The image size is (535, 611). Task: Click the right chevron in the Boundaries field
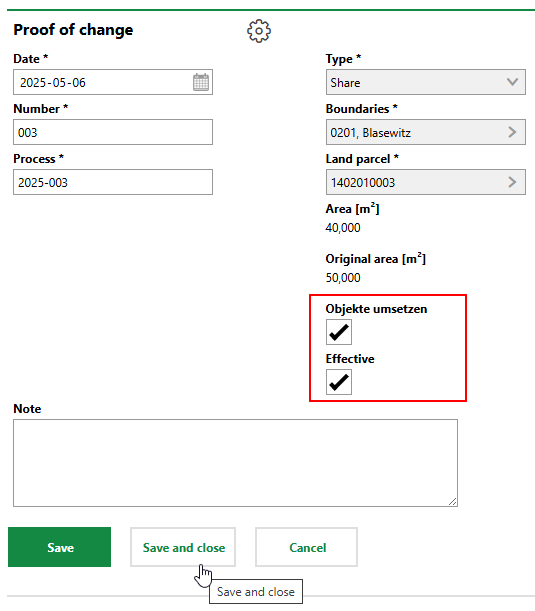coord(512,132)
